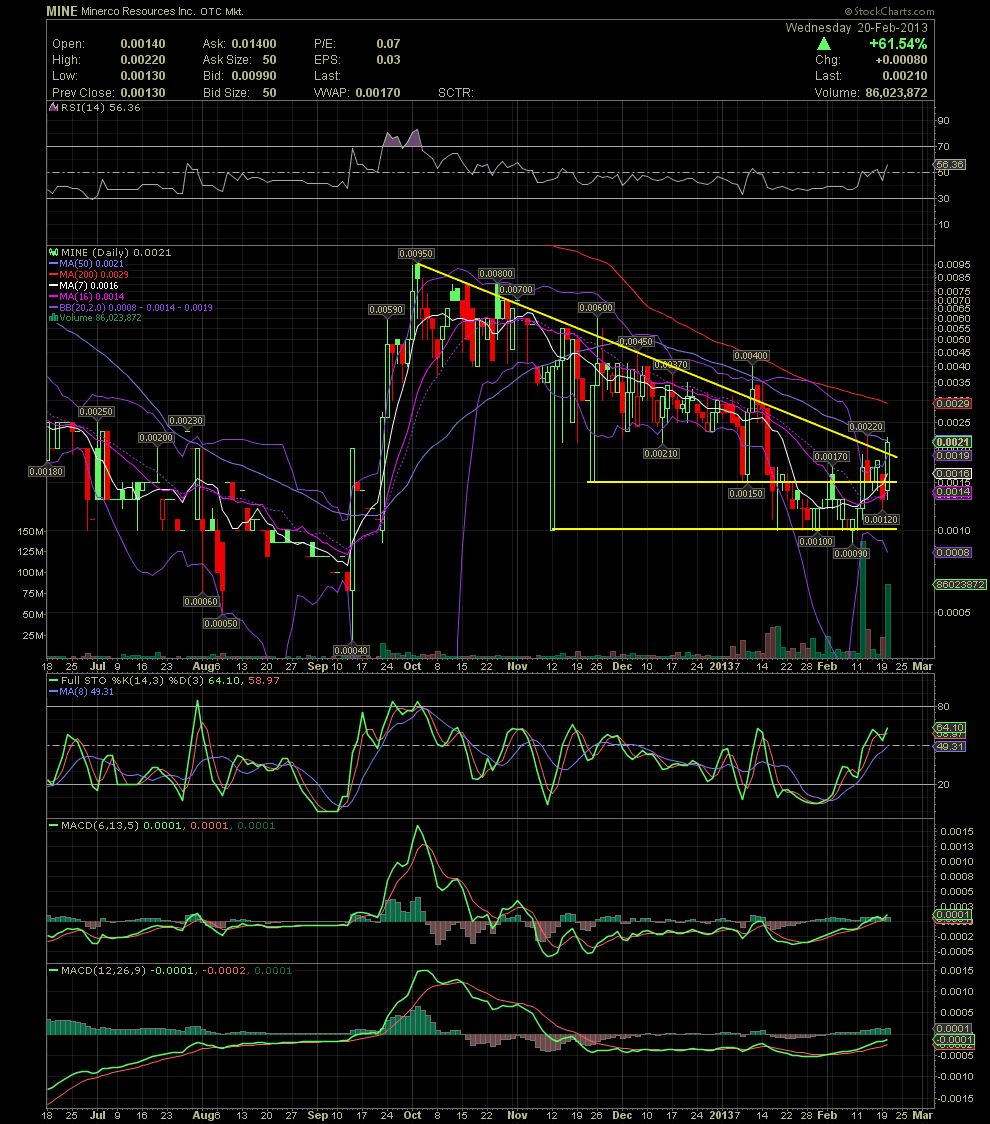990x1124 pixels.
Task: Click the 0.0029 red MA axis tag
Action: (953, 404)
